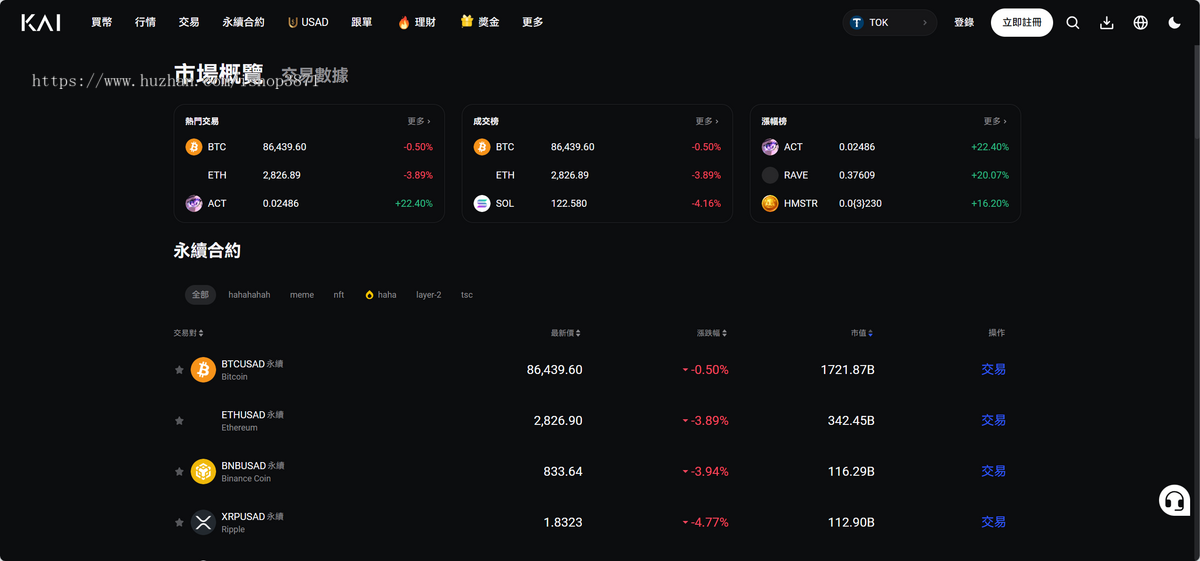The height and width of the screenshot is (561, 1200).
Task: Click the download app icon
Action: (x=1106, y=23)
